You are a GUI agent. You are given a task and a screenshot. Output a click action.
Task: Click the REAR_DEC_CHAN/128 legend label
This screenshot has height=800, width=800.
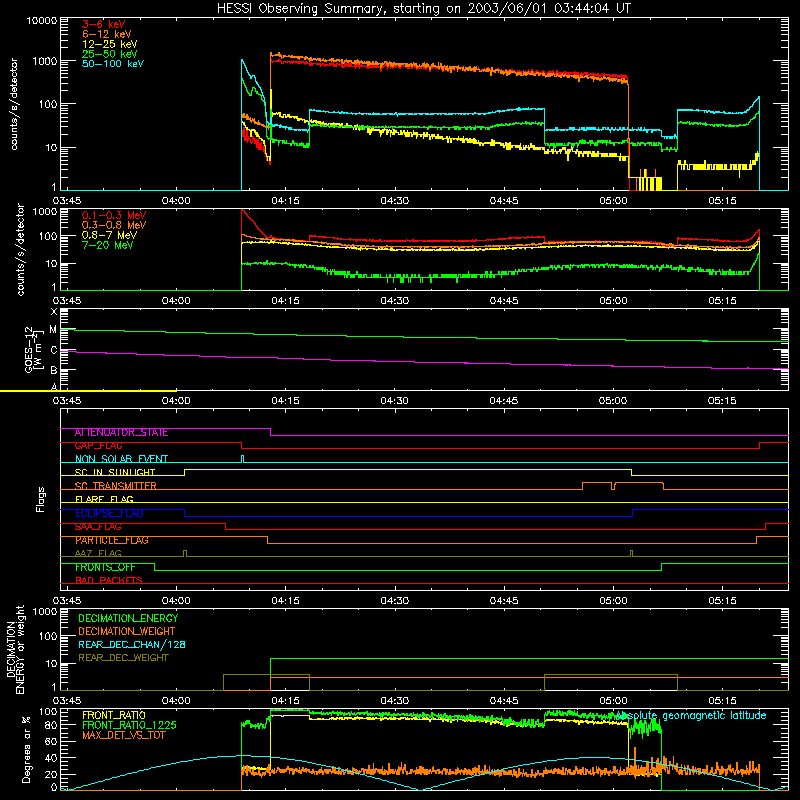tap(132, 645)
